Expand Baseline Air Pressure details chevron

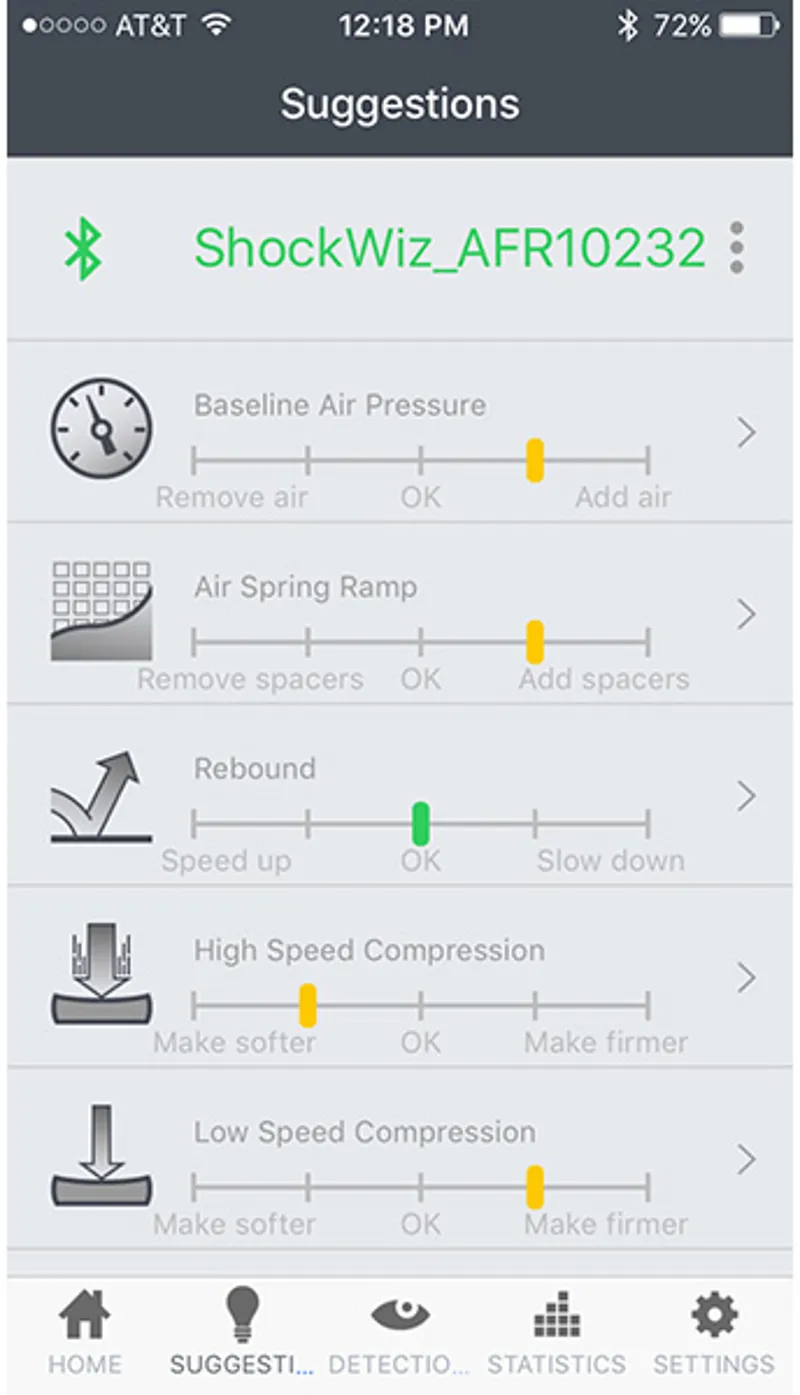click(746, 433)
